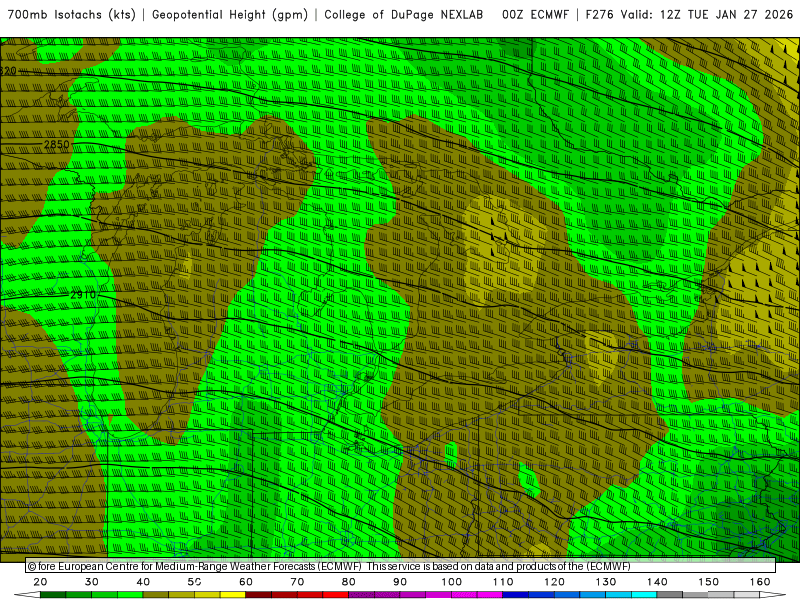
Task: Select the purple 80-85 kt legend swatch
Action: tap(361, 595)
